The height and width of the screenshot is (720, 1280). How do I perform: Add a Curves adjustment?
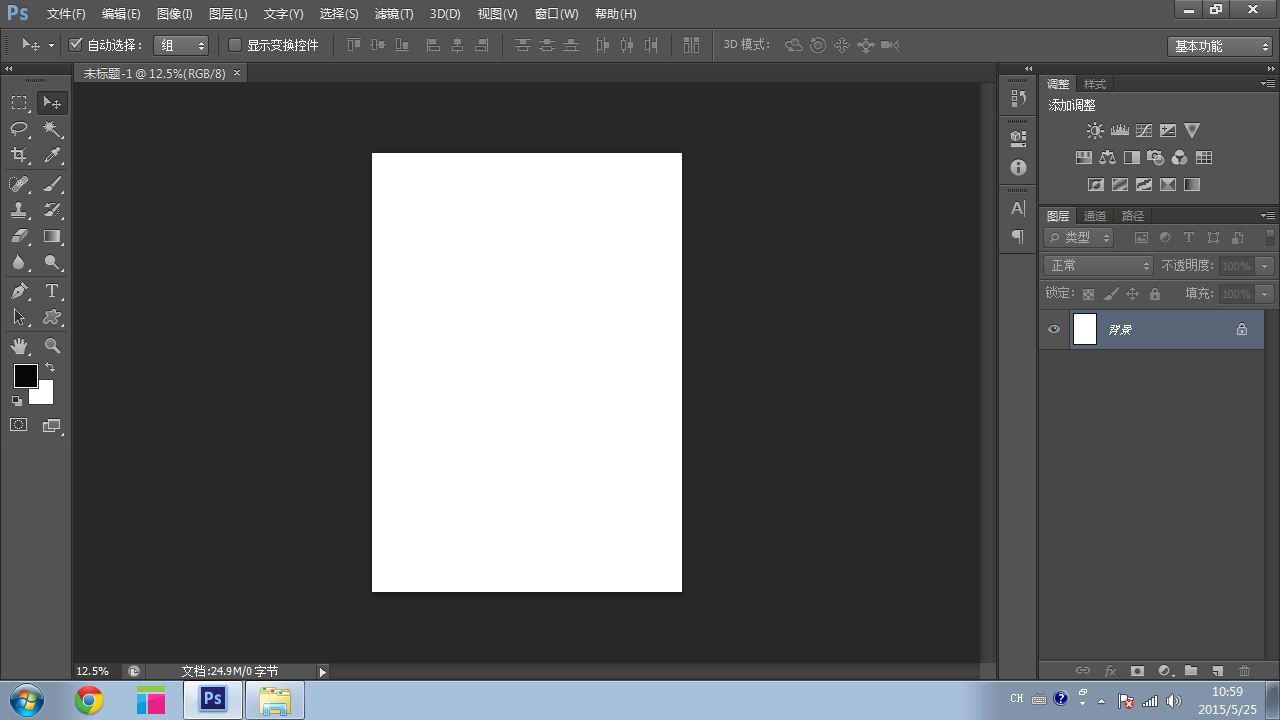tap(1143, 130)
